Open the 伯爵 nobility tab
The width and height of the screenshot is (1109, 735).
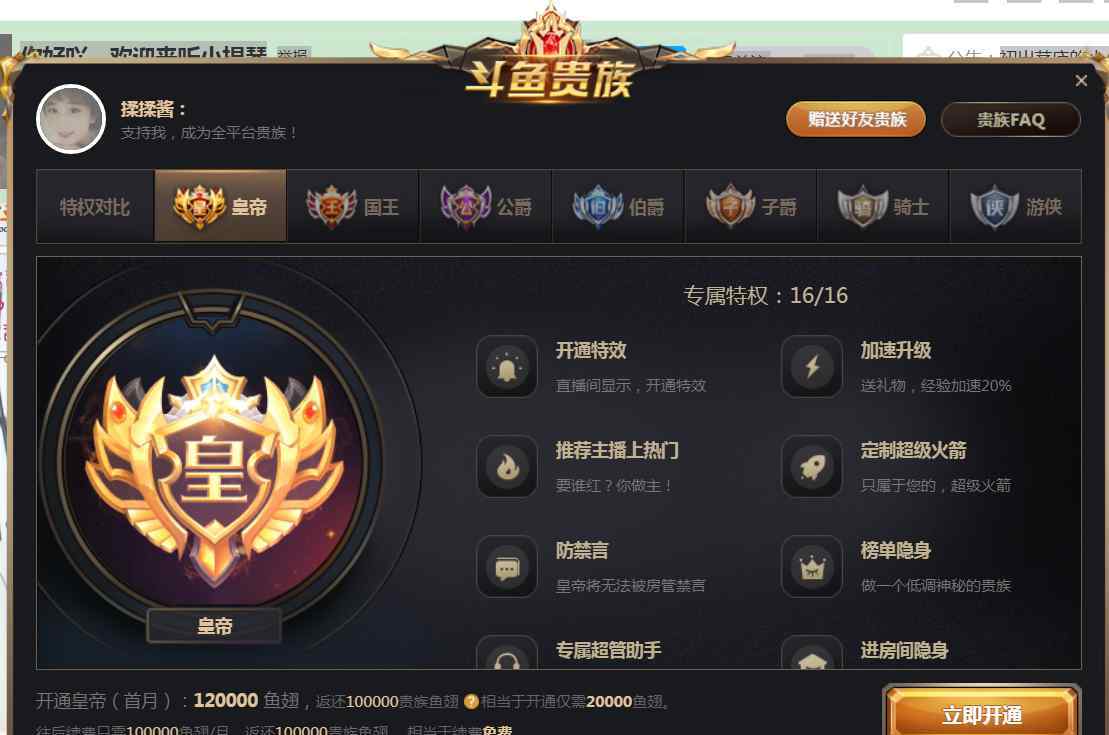618,207
